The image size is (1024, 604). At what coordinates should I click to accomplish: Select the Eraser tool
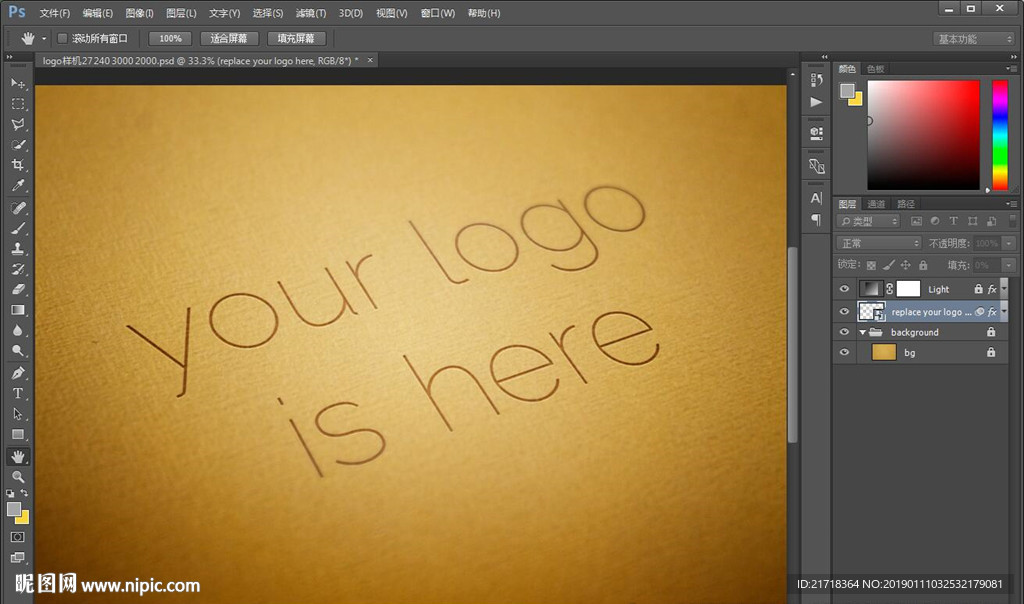point(18,289)
